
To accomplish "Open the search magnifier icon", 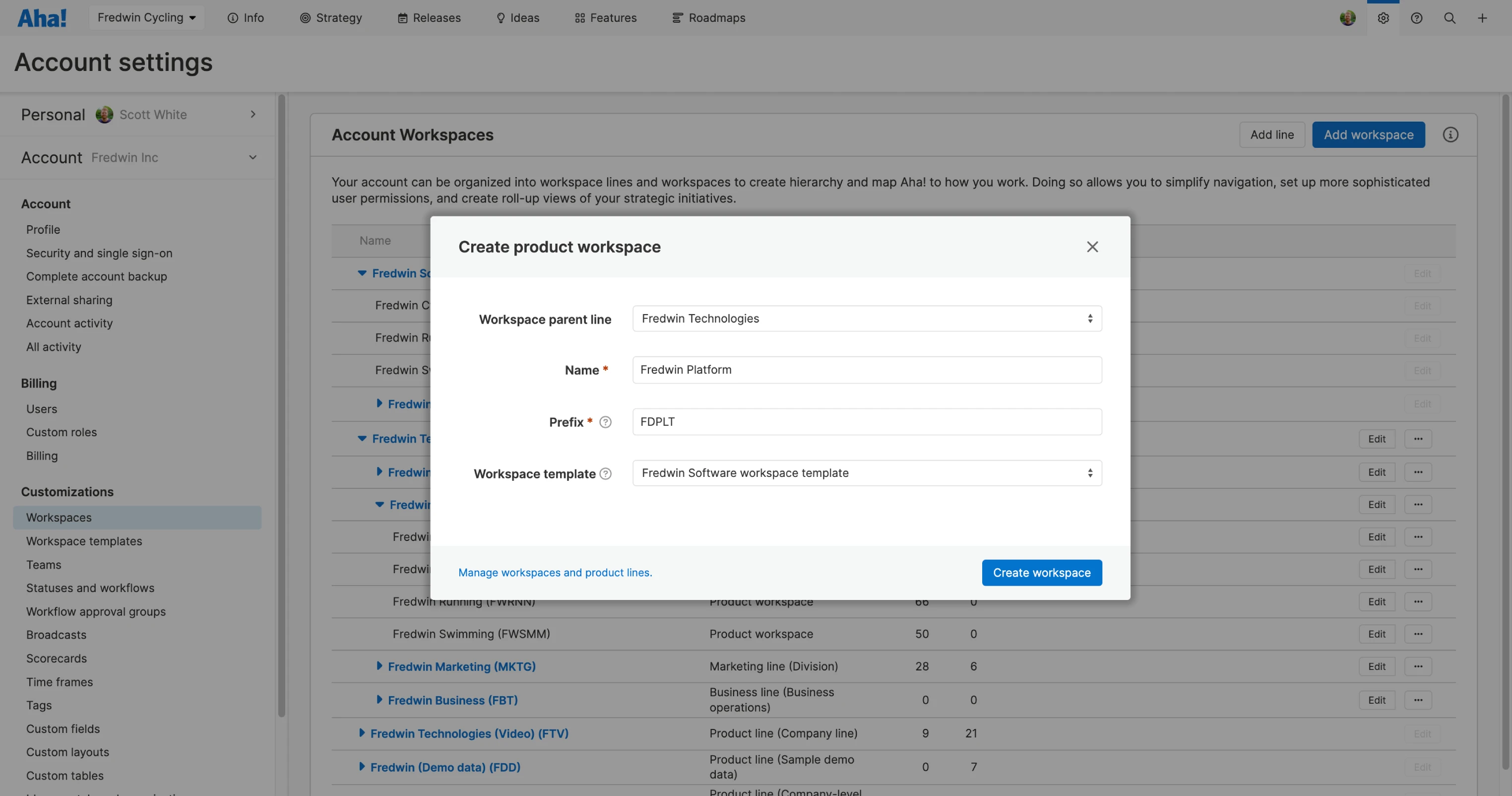I will [x=1449, y=17].
